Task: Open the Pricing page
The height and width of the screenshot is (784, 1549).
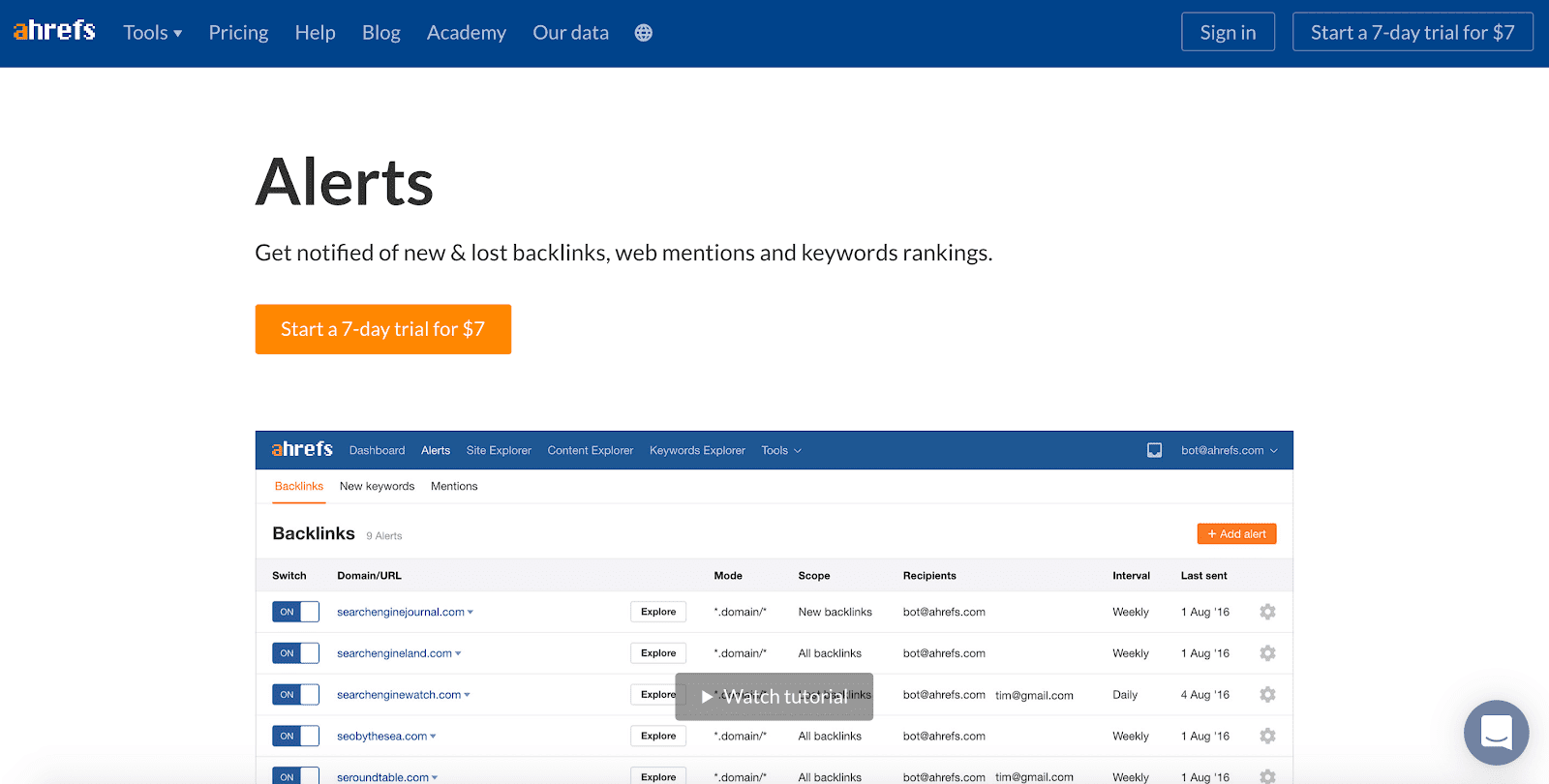Action: click(238, 33)
